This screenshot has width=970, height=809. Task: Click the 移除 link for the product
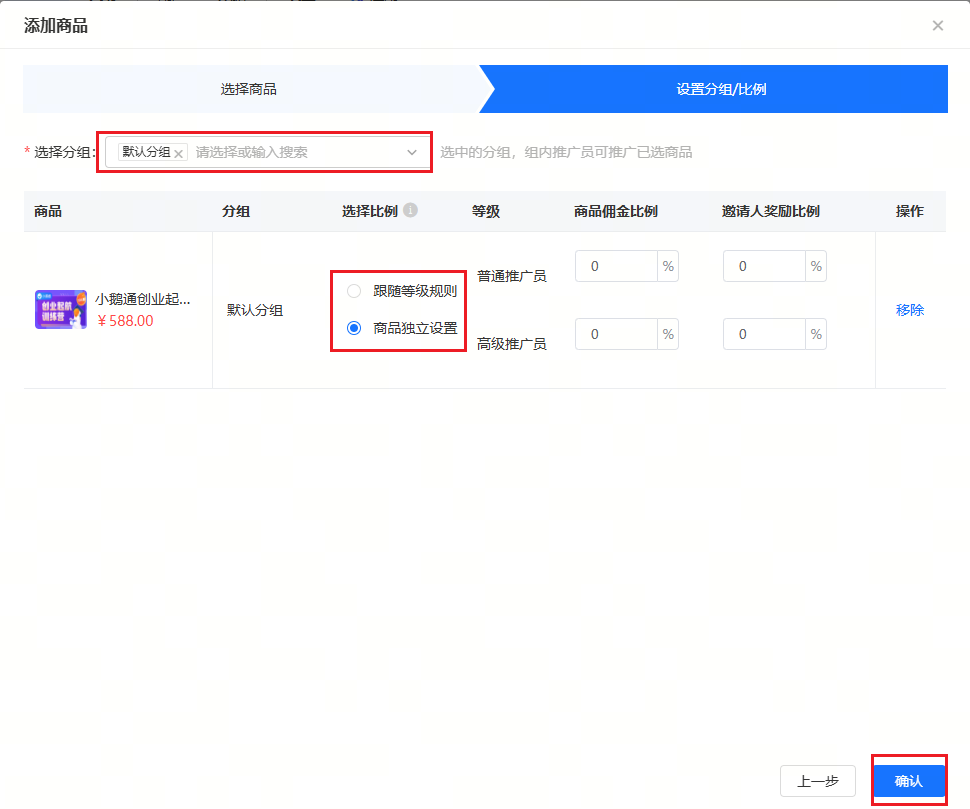click(x=909, y=310)
